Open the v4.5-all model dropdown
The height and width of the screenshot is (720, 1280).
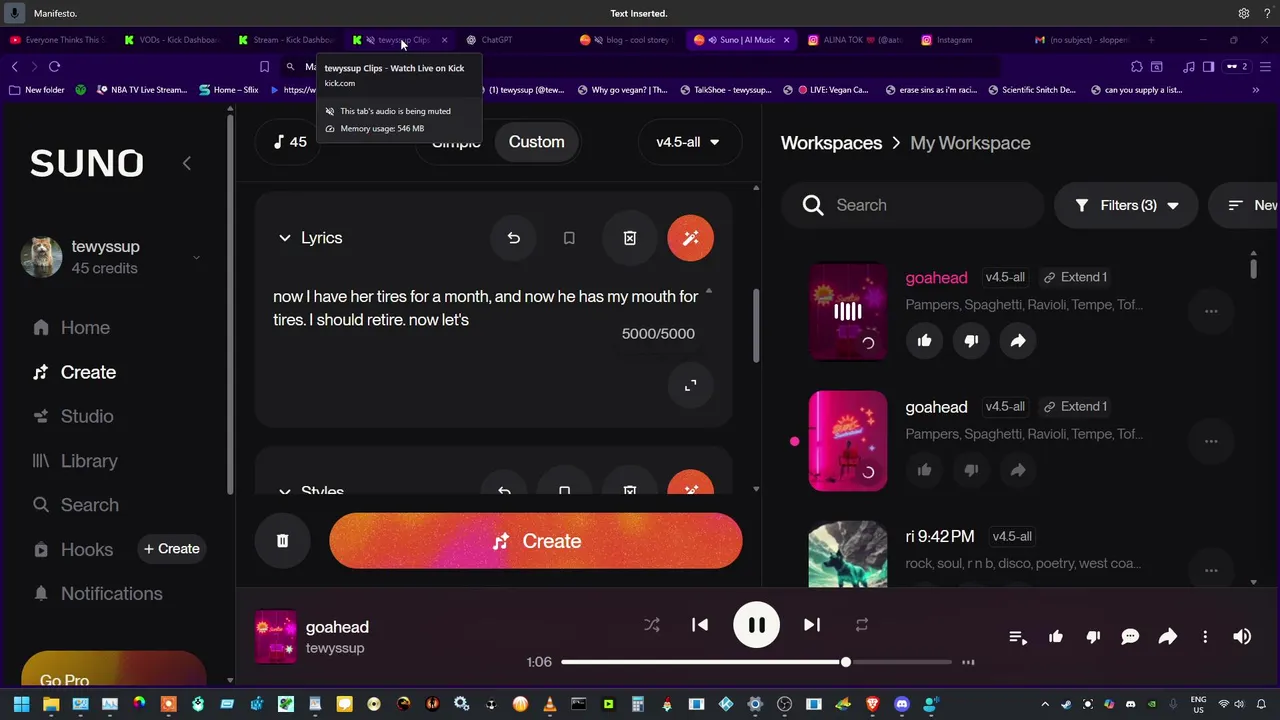point(688,142)
